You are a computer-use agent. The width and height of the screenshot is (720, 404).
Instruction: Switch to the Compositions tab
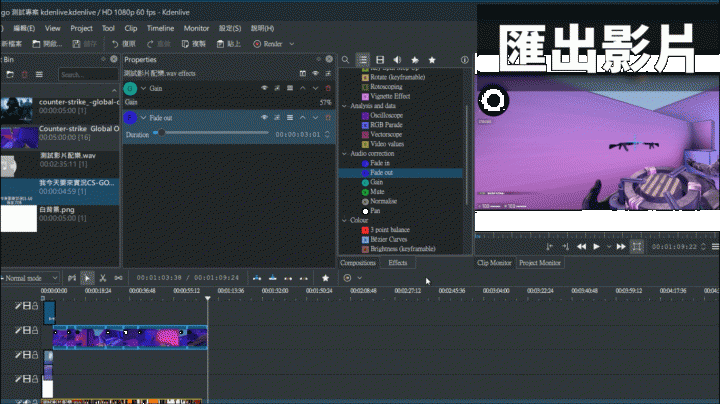358,263
